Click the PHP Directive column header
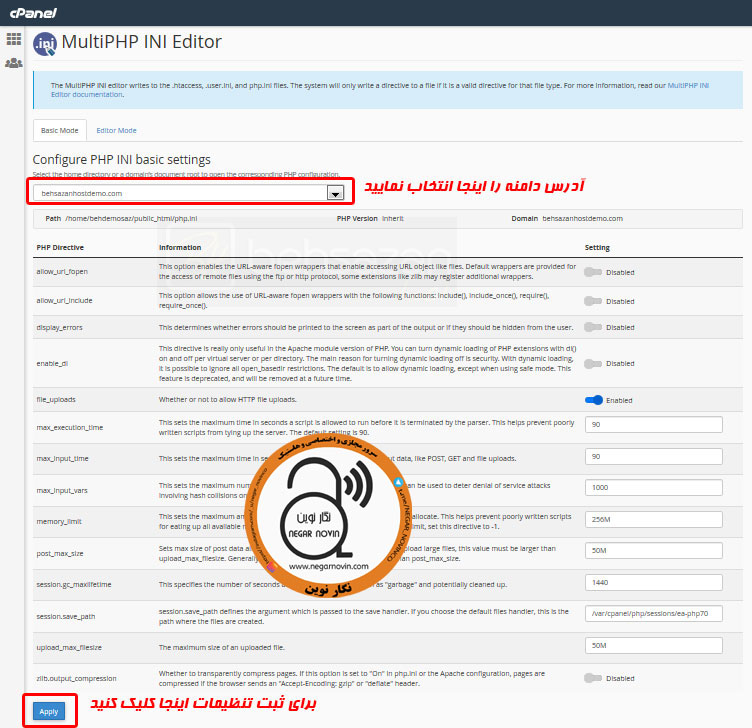This screenshot has height=728, width=752. tap(60, 247)
